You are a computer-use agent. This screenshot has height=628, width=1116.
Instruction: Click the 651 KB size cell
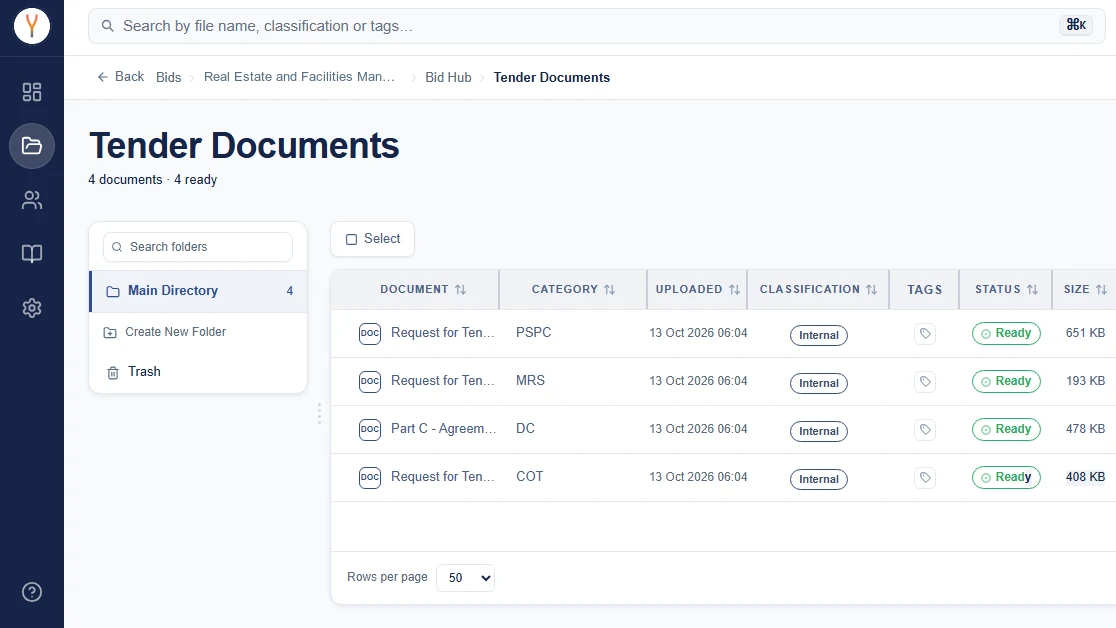tap(1085, 333)
